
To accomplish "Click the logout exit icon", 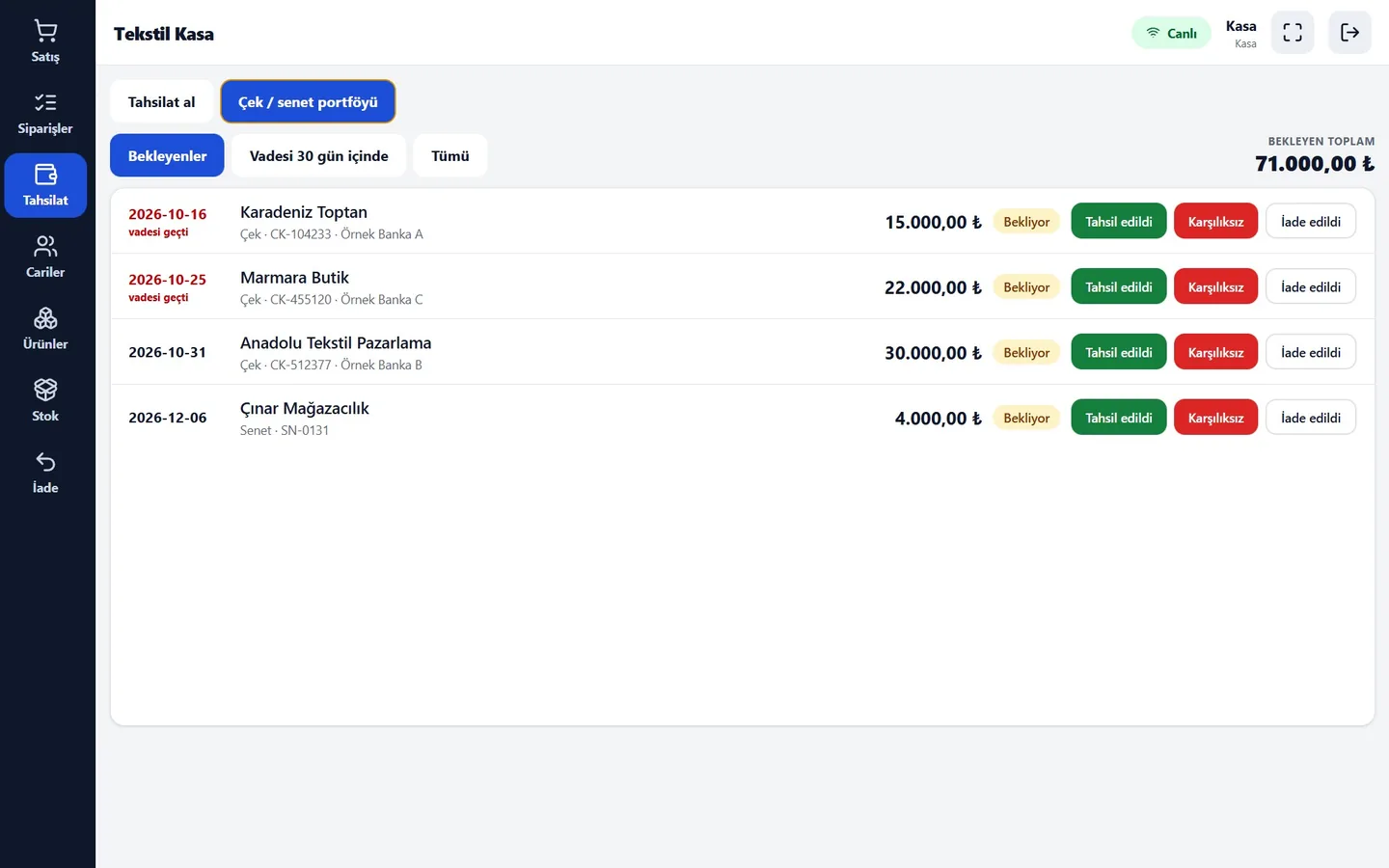I will click(1349, 33).
